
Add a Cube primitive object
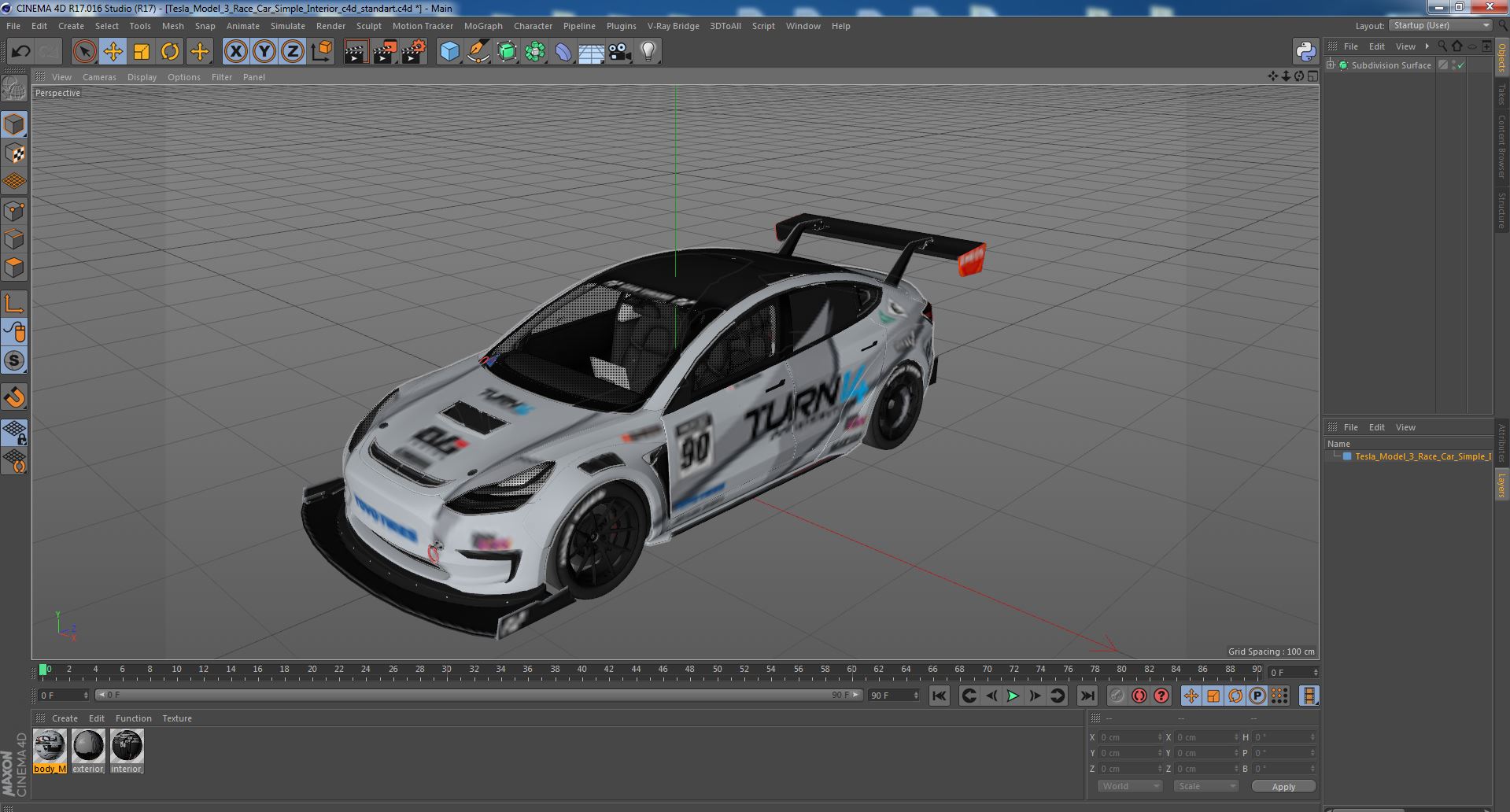point(449,52)
